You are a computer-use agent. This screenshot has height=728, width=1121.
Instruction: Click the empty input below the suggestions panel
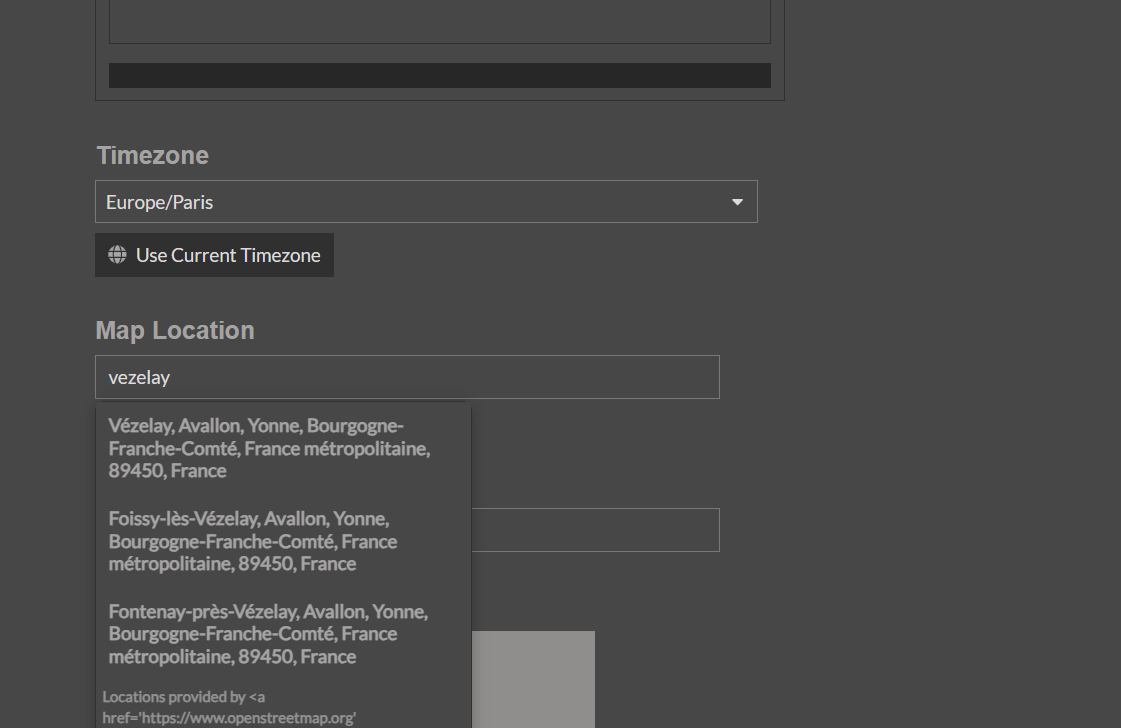tap(595, 530)
